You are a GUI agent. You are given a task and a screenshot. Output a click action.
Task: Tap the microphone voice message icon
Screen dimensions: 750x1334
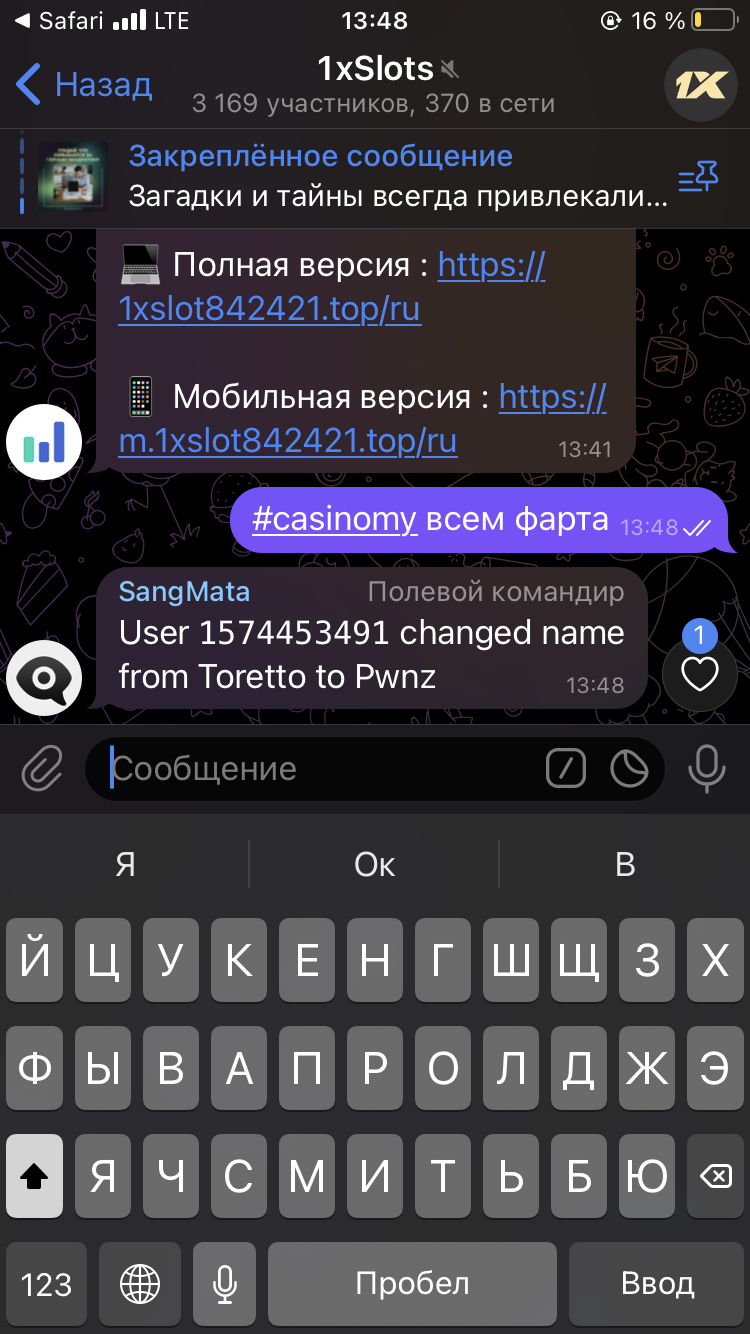click(707, 769)
